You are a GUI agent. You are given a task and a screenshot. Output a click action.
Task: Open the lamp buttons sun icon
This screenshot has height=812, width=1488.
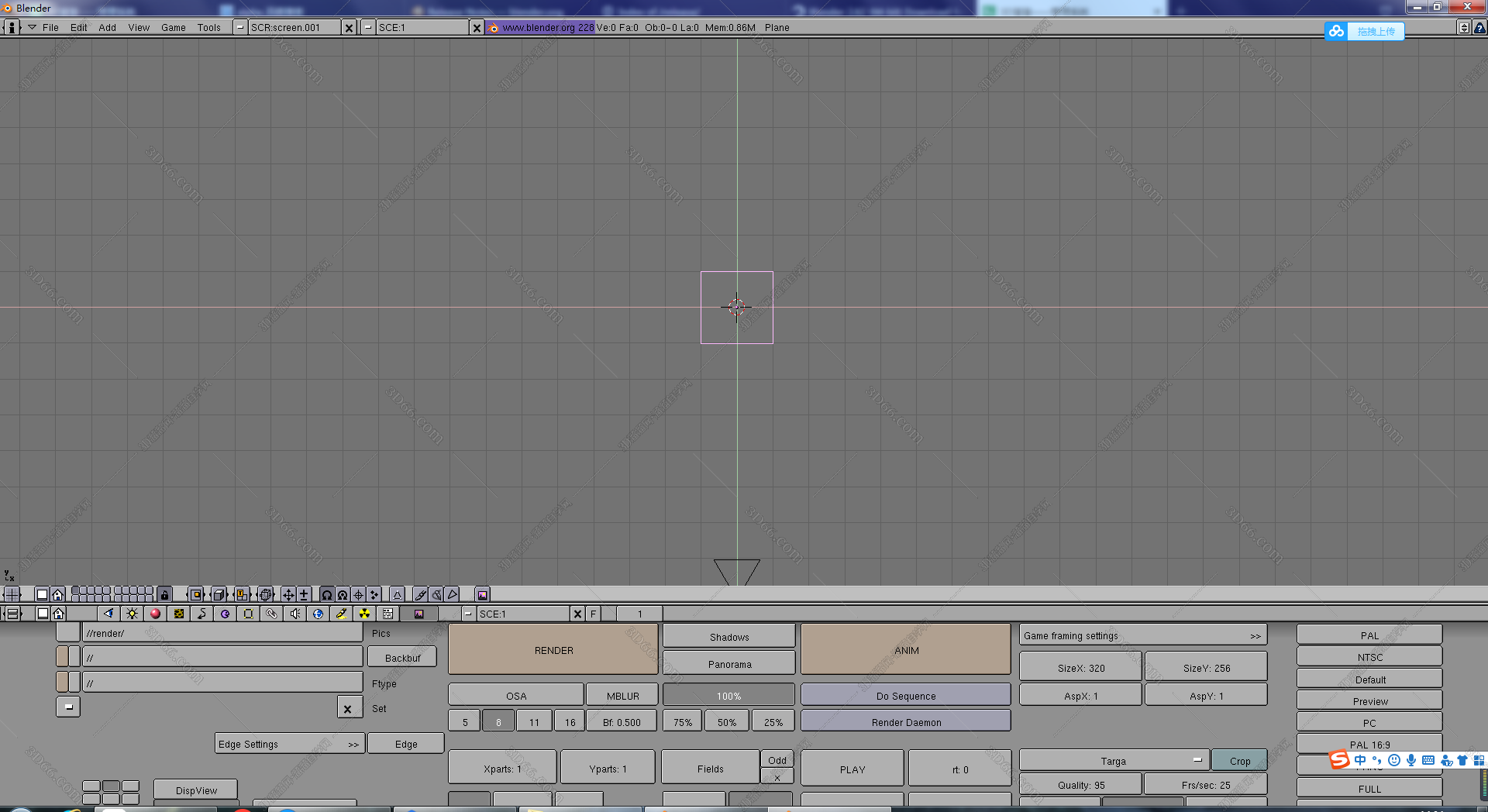pyautogui.click(x=132, y=614)
